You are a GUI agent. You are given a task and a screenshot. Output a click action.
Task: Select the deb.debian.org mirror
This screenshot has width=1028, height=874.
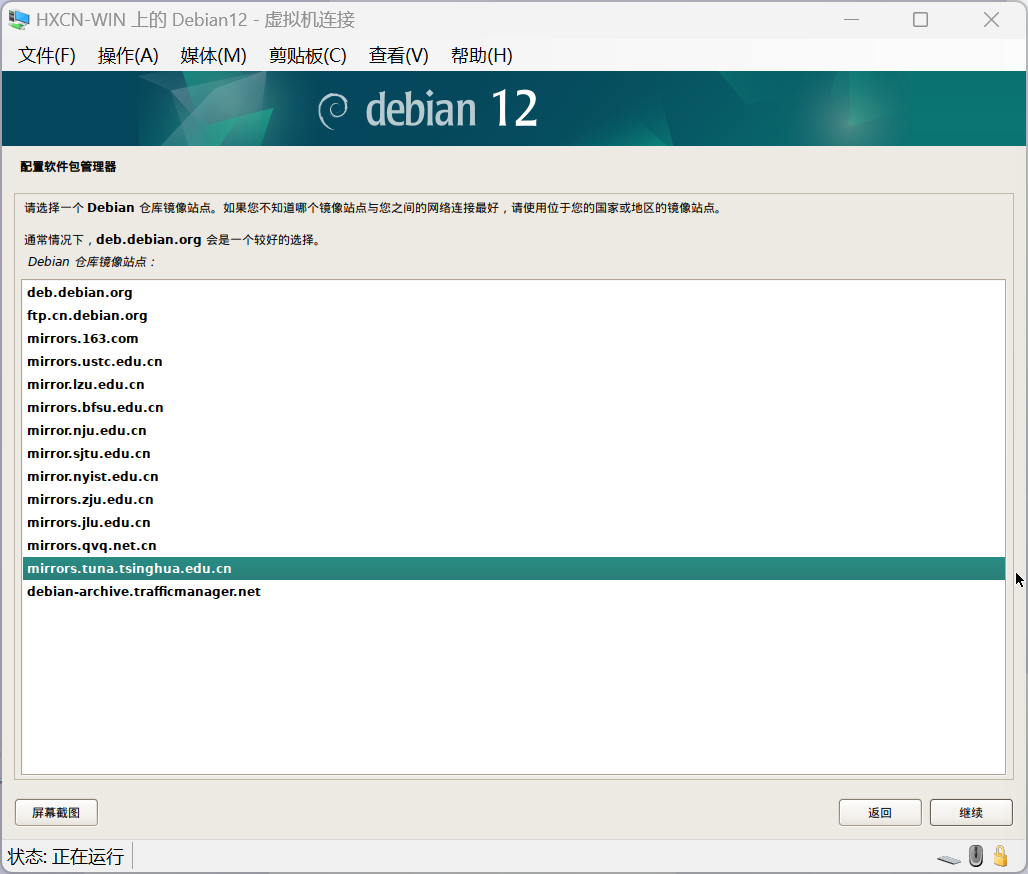coord(513,292)
